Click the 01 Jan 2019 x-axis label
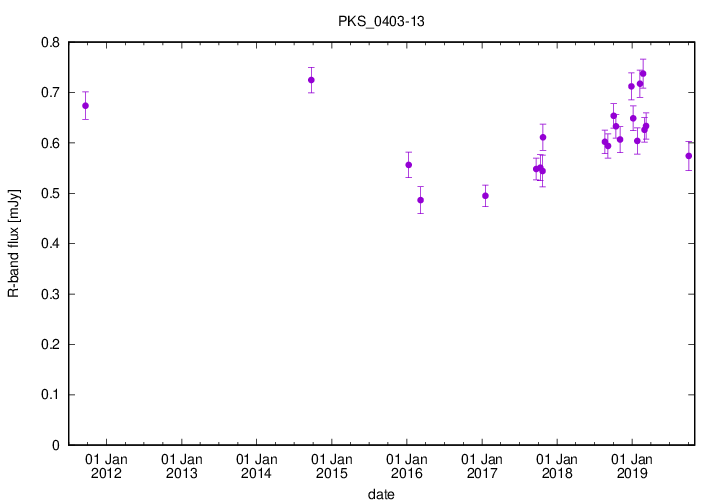 (632, 465)
